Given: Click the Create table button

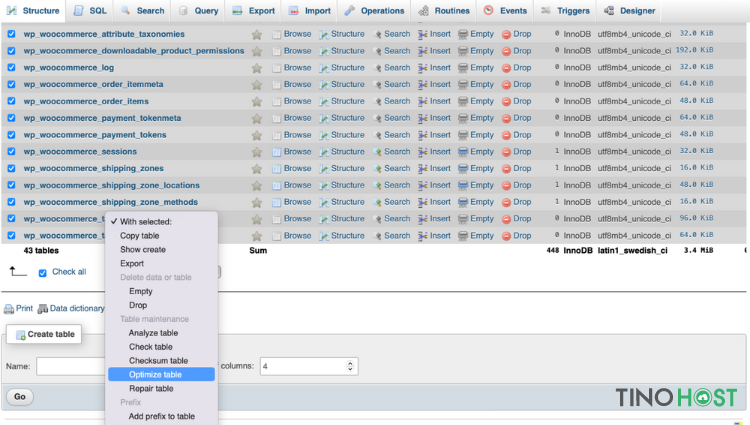Looking at the screenshot, I should click(44, 334).
